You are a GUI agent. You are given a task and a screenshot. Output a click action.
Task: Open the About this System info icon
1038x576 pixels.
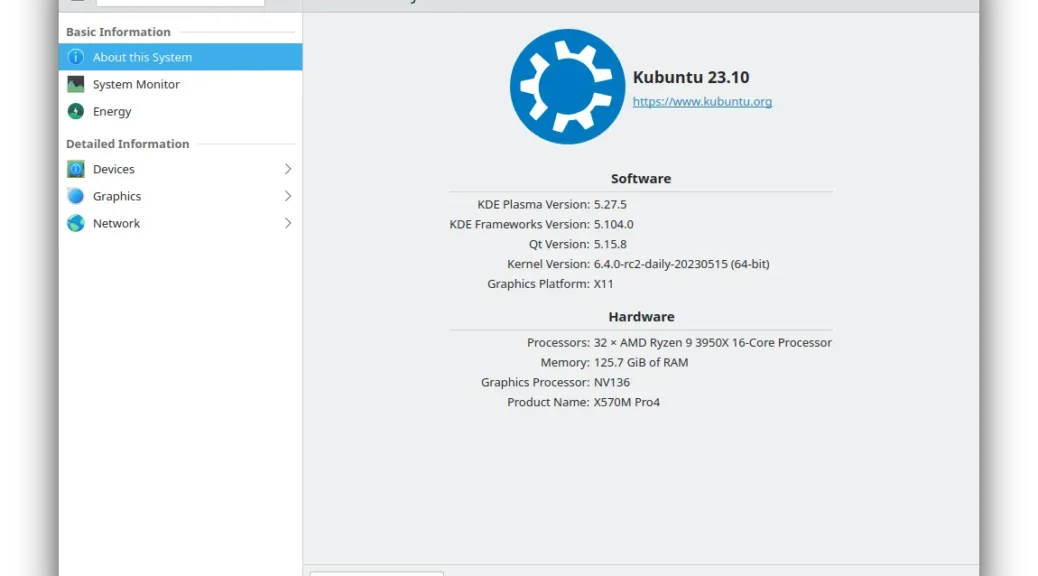pyautogui.click(x=75, y=57)
